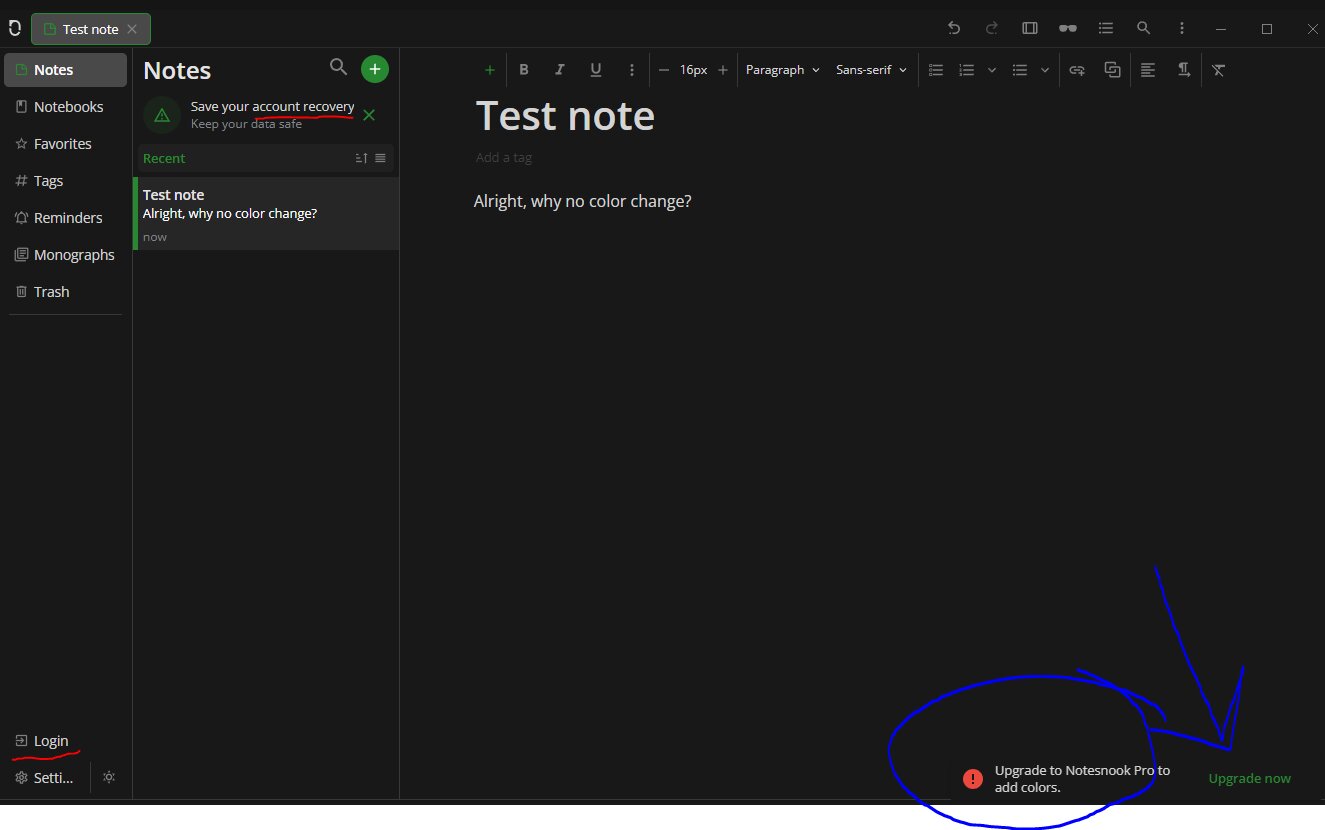Click the overlapping-squares icon after link
The image size is (1325, 830).
point(1112,70)
